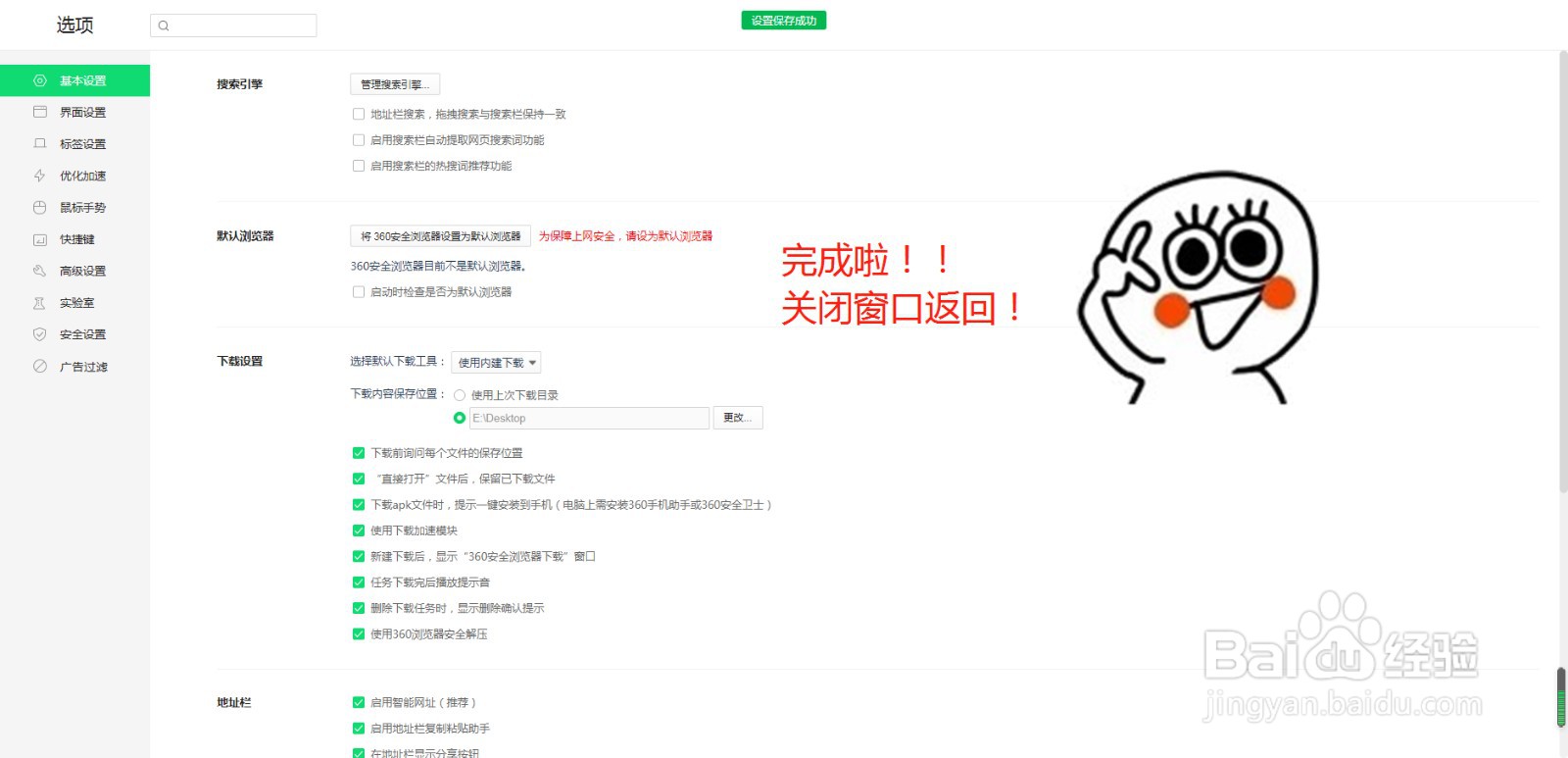Click the 选项 page title
Image resolution: width=1568 pixels, height=758 pixels.
click(x=74, y=25)
